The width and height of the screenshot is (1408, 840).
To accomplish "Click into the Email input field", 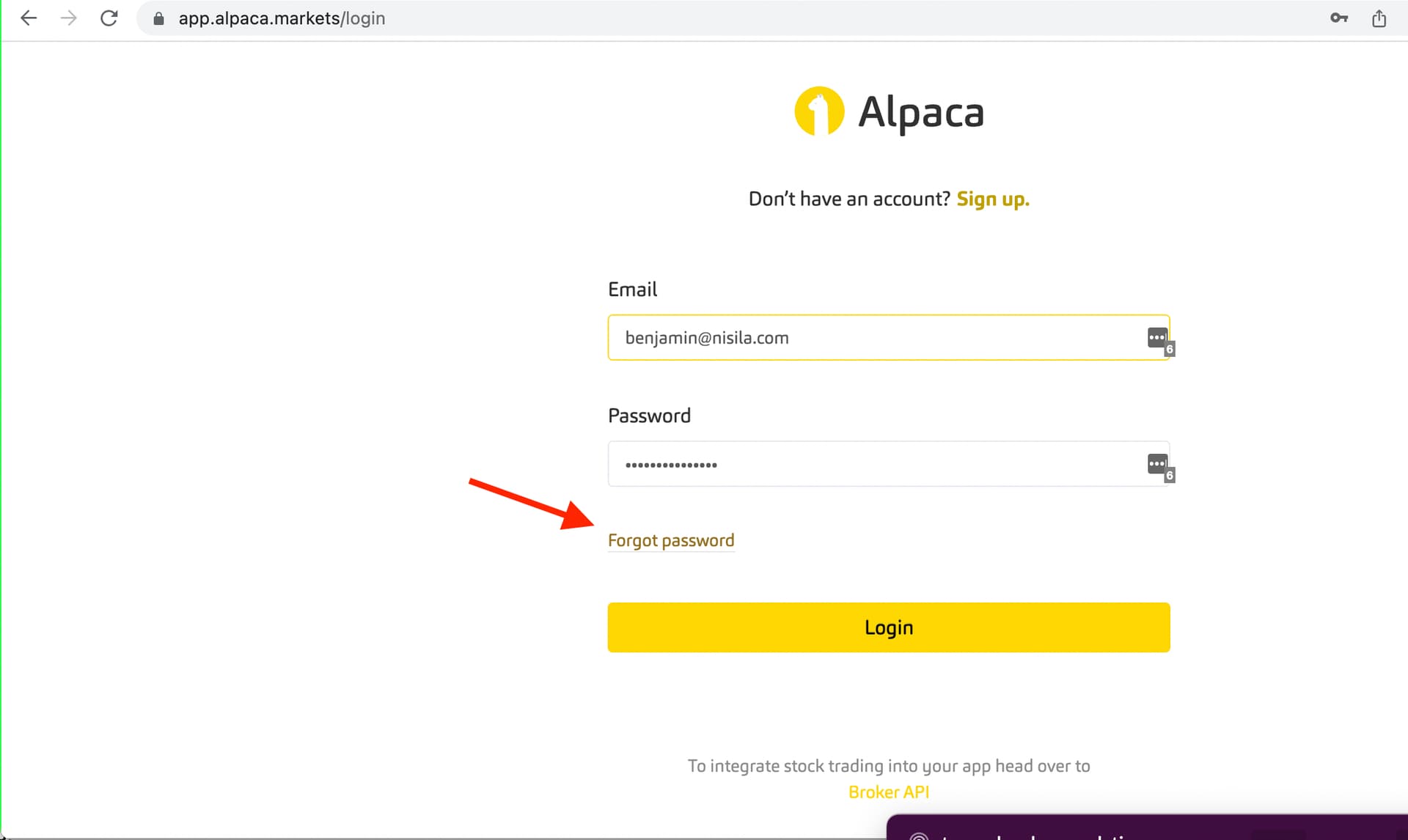I will [x=889, y=338].
